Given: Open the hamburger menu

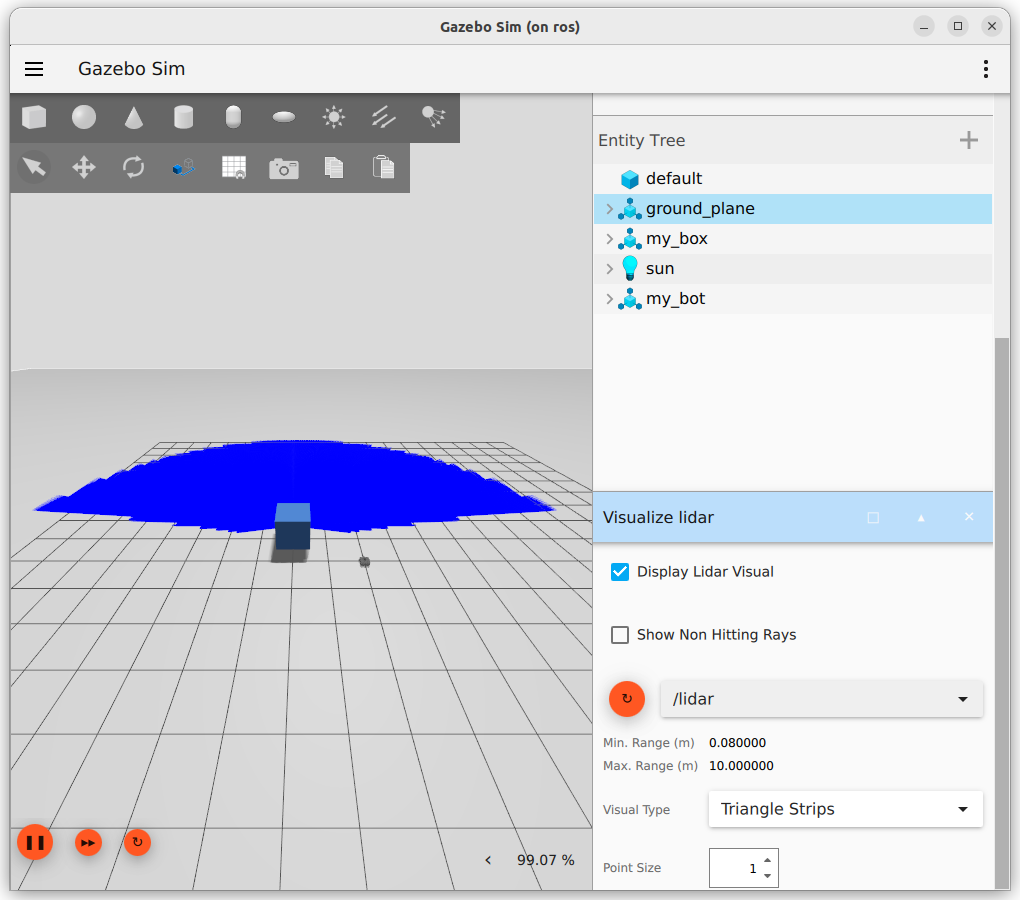Looking at the screenshot, I should pyautogui.click(x=34, y=69).
